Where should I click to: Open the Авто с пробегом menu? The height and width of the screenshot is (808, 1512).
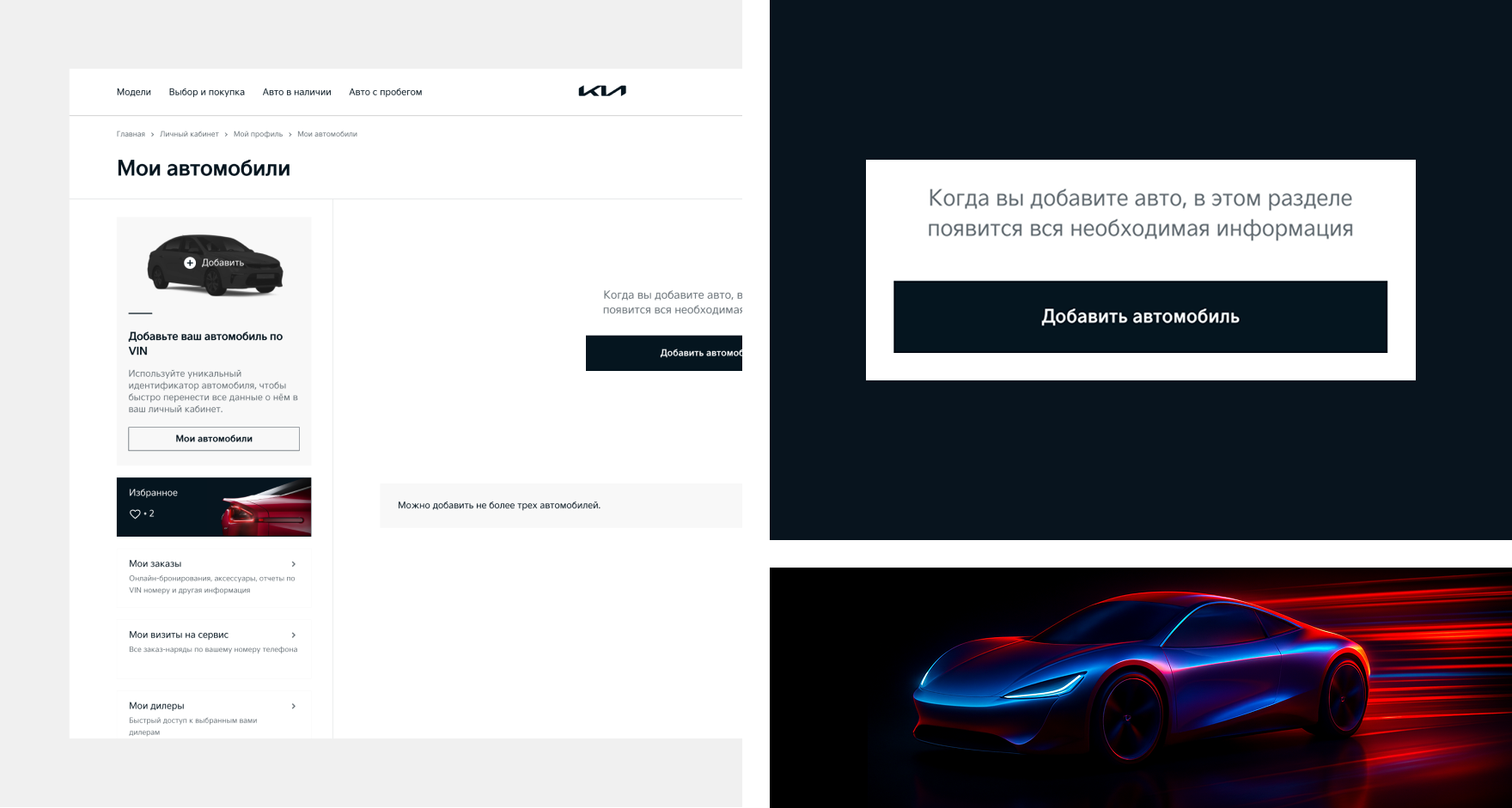click(x=386, y=92)
